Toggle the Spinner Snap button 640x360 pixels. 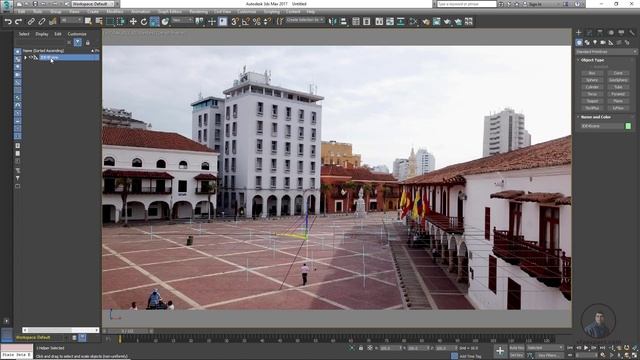[267, 22]
